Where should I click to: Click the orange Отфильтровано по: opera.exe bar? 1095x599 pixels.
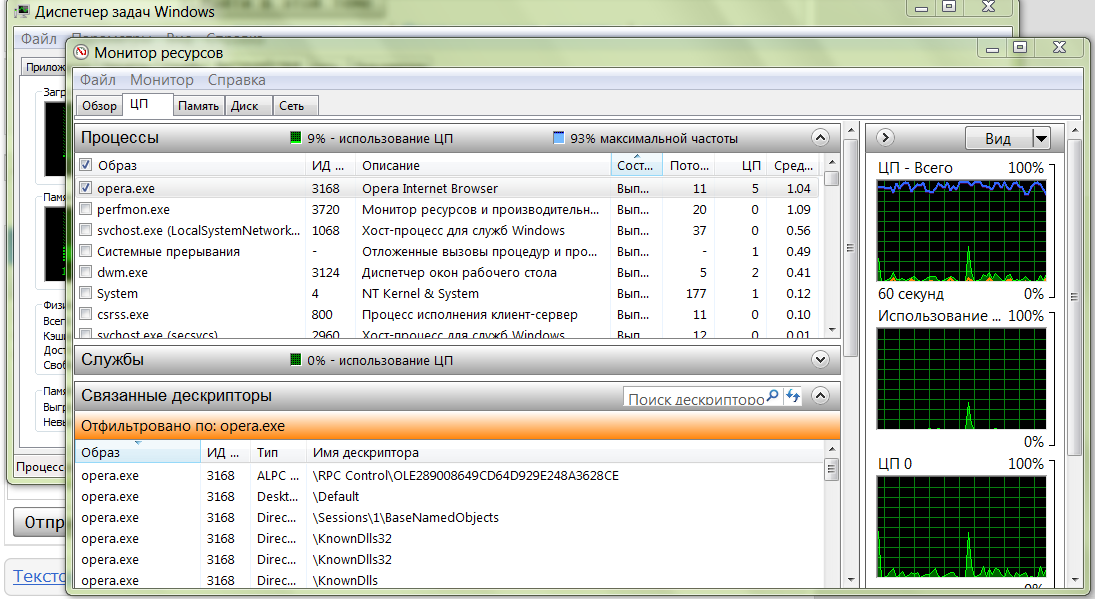457,426
